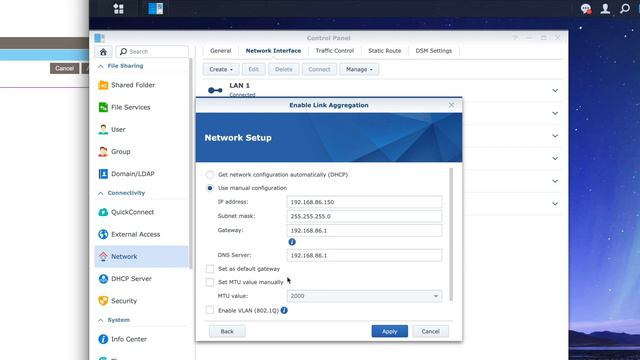Check Enable VLAN (802.1Q)
Image resolution: width=640 pixels, height=360 pixels.
tap(210, 310)
